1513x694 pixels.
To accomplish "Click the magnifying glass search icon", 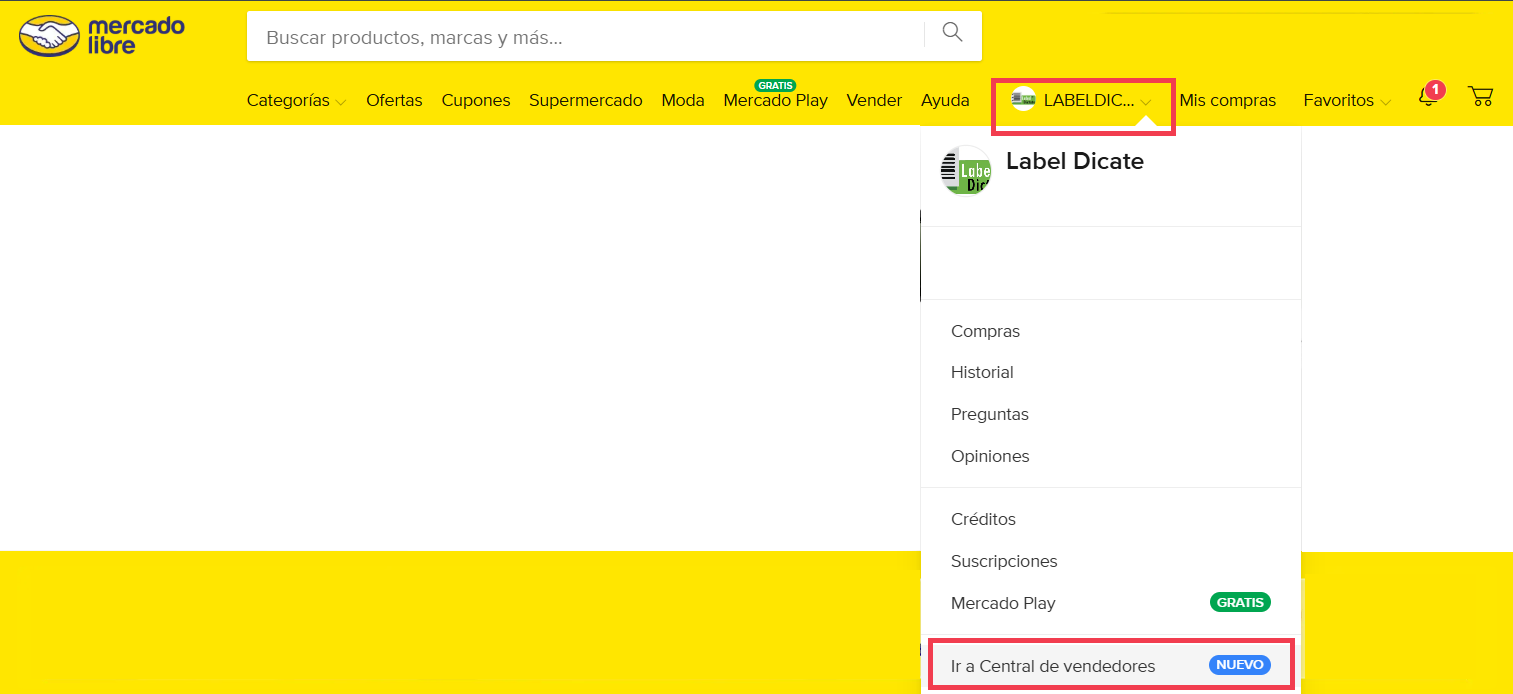I will tap(952, 33).
